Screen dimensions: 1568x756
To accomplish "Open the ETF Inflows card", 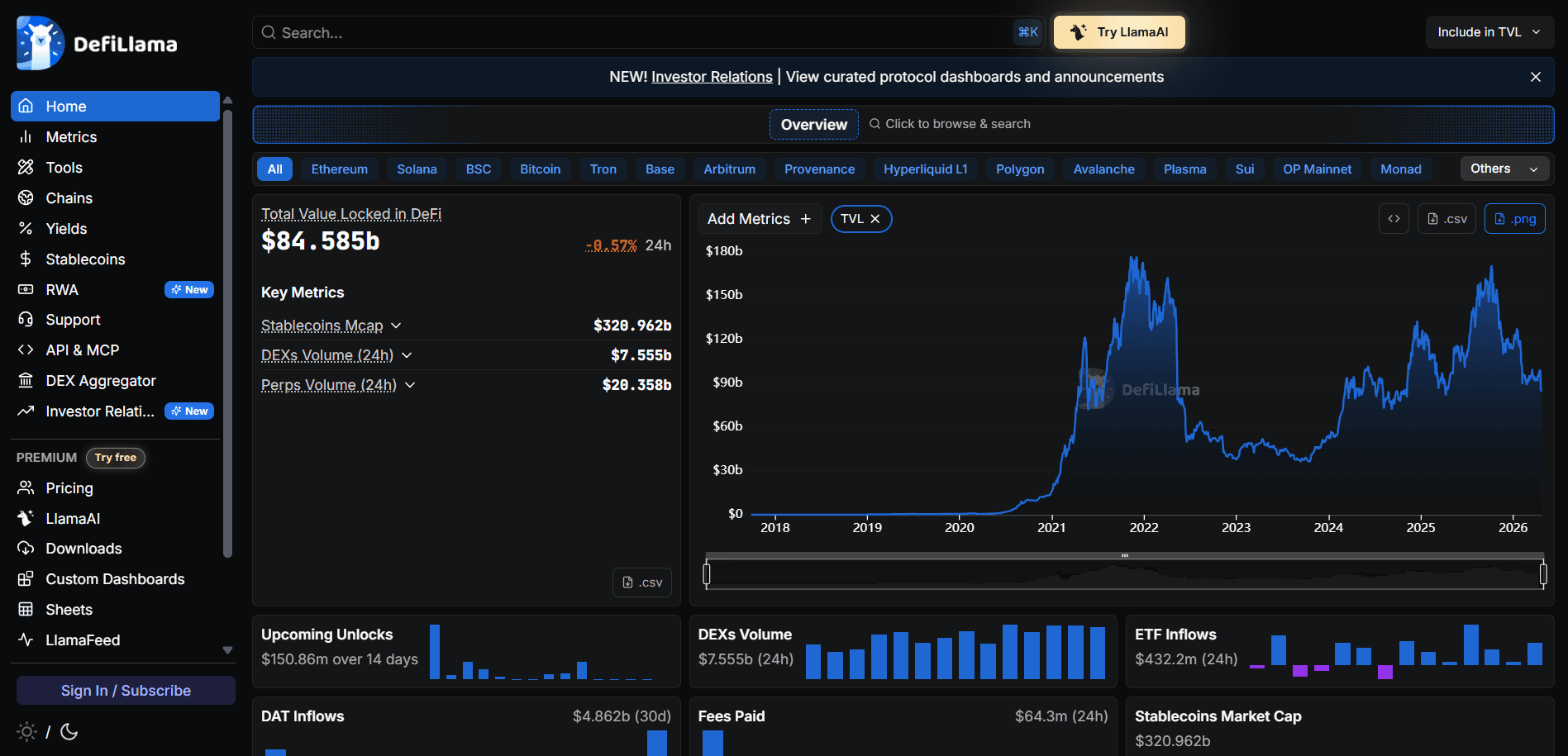I will pos(1340,652).
